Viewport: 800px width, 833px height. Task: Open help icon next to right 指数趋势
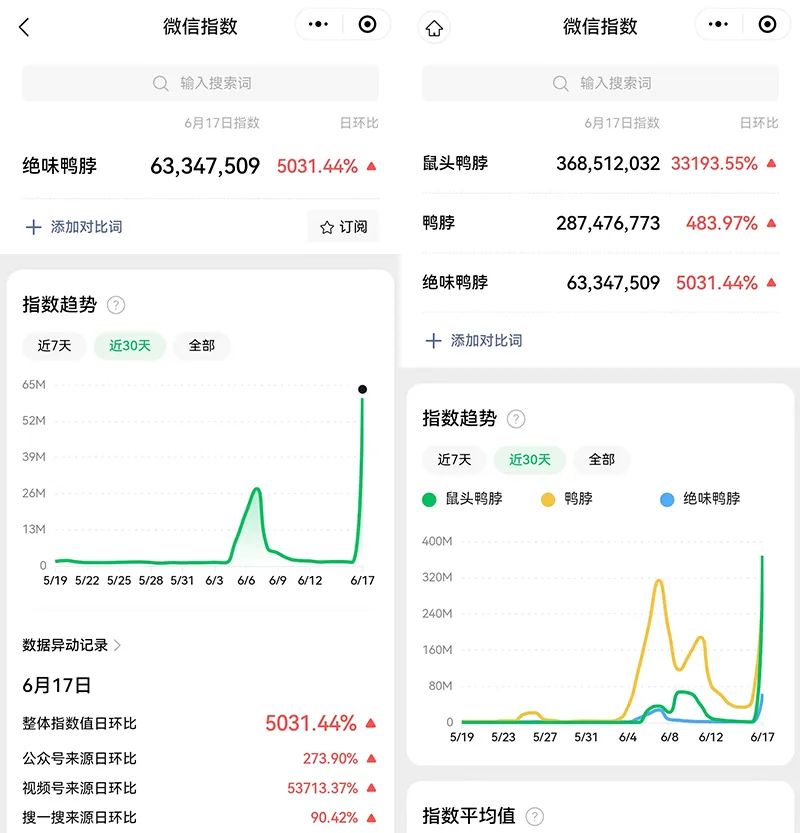[x=516, y=419]
